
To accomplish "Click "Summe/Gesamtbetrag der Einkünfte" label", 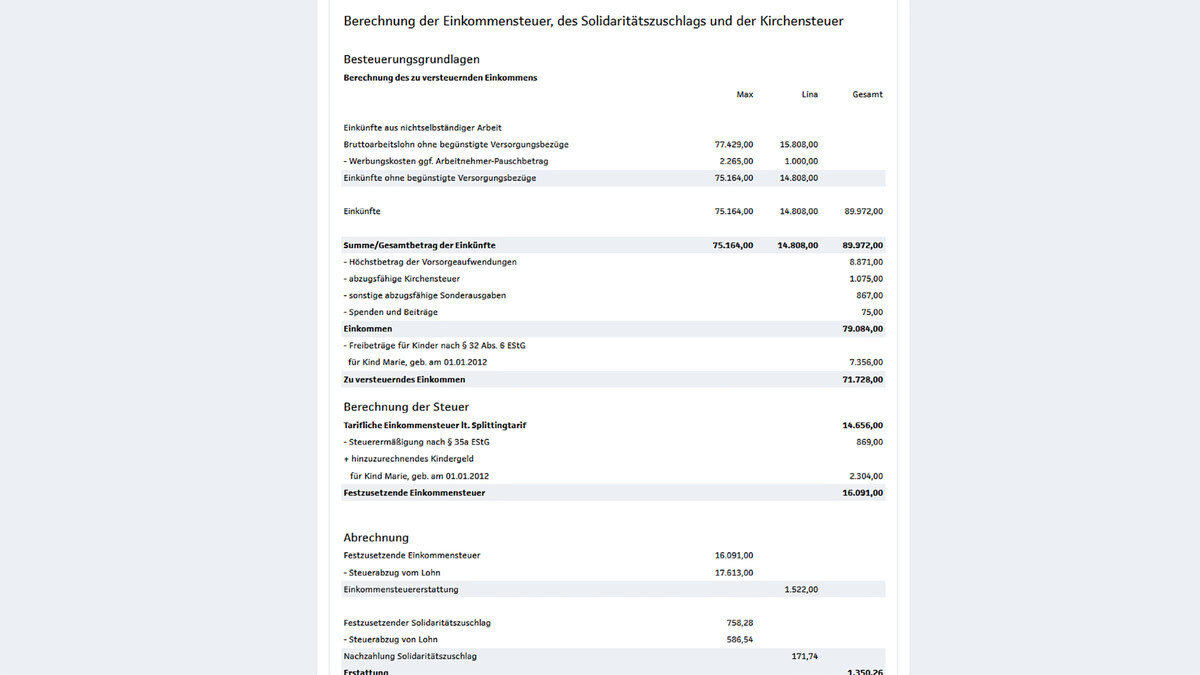I will click(x=420, y=245).
